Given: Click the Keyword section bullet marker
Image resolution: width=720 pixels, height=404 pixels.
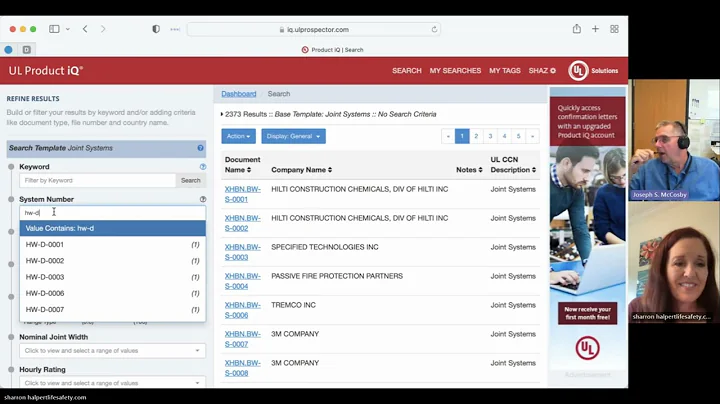Looking at the screenshot, I should click(11, 167).
